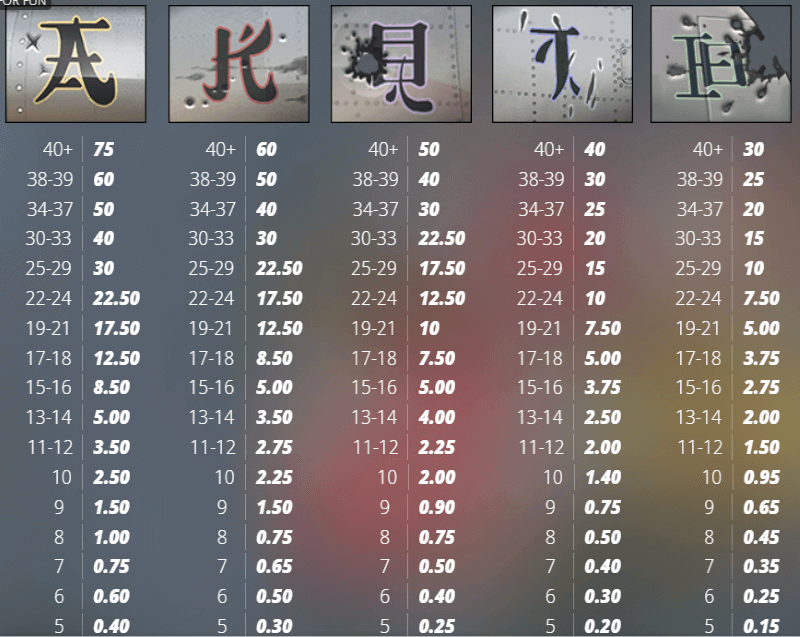Image resolution: width=800 pixels, height=637 pixels.
Task: Click third column payout 2.25 for 11-12
Action: click(437, 448)
